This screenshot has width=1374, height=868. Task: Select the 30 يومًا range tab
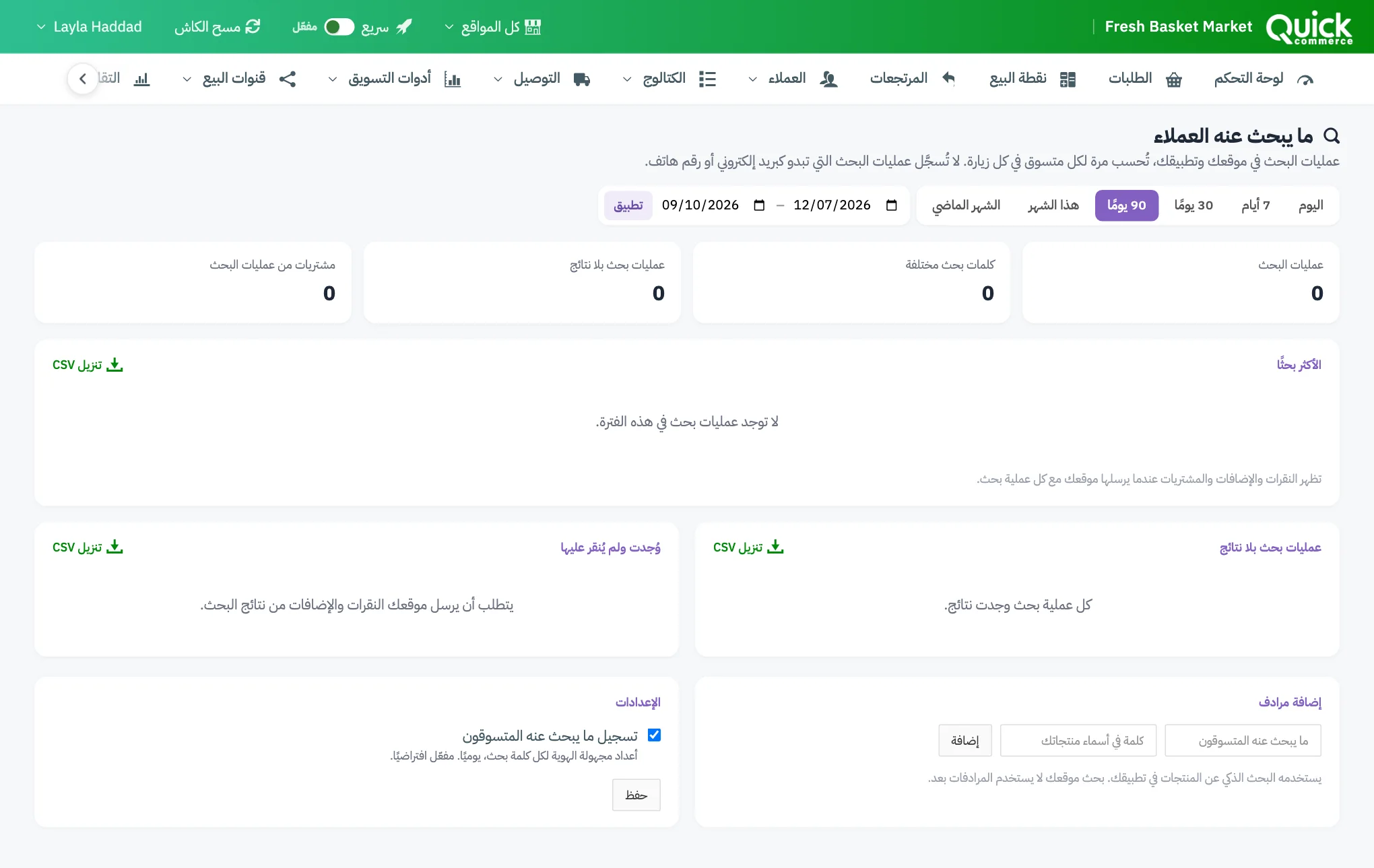click(1193, 205)
